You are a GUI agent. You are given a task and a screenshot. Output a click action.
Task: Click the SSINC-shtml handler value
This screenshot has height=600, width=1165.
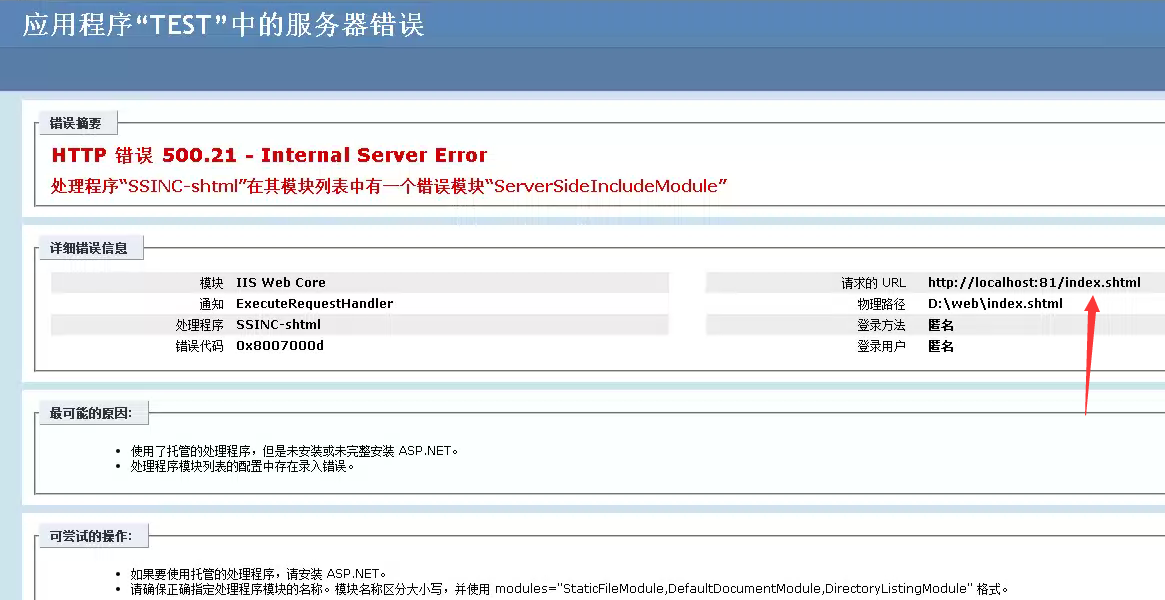pos(278,325)
